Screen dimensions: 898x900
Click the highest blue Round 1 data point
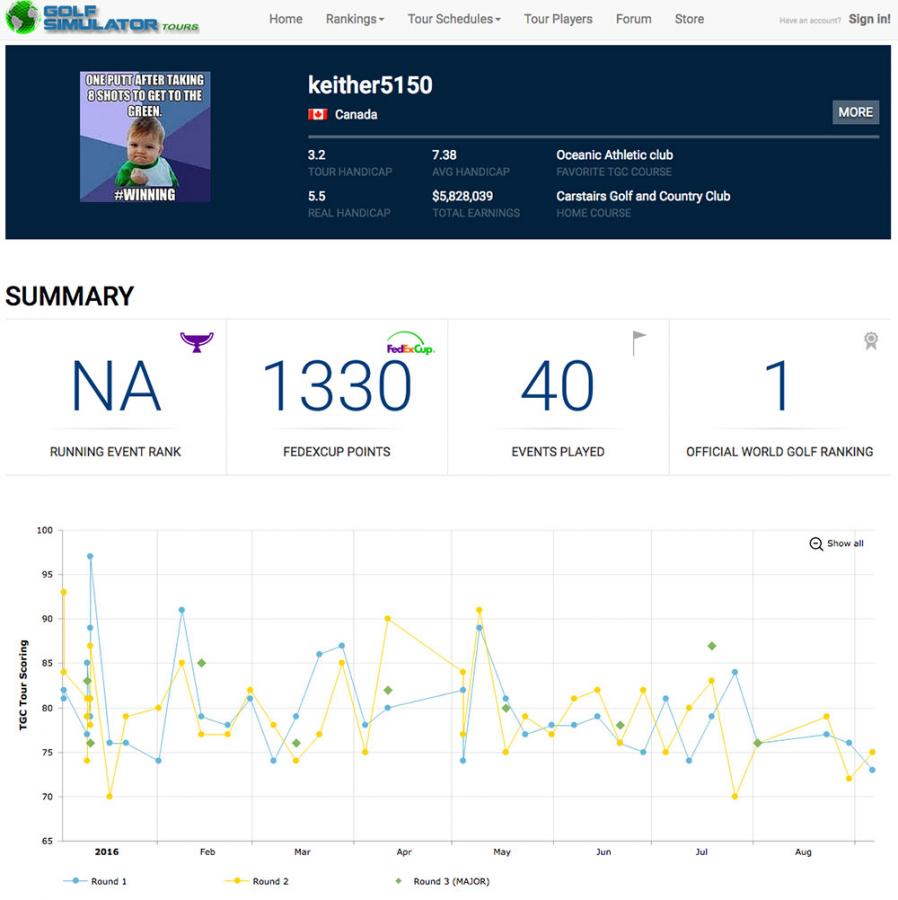[90, 556]
